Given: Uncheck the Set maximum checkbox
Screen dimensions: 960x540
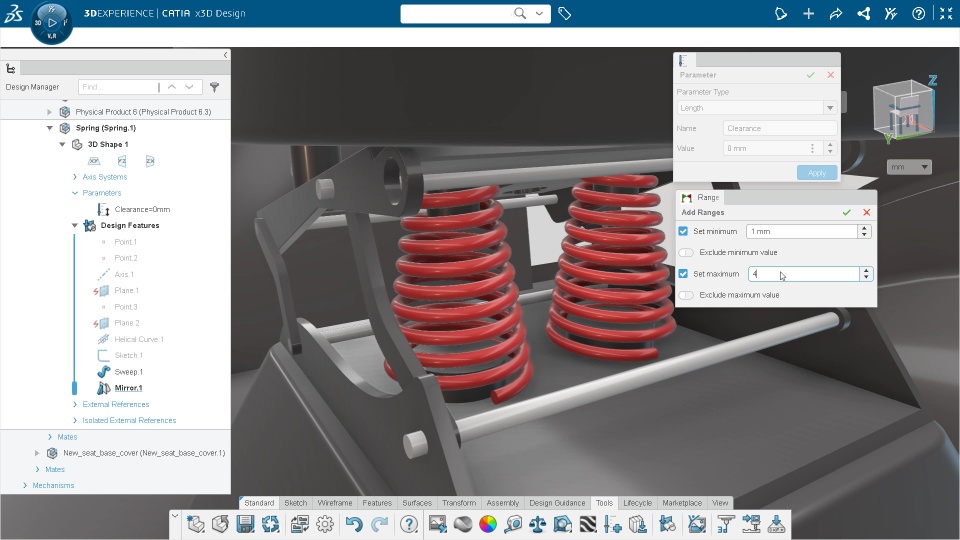Looking at the screenshot, I should pos(683,274).
